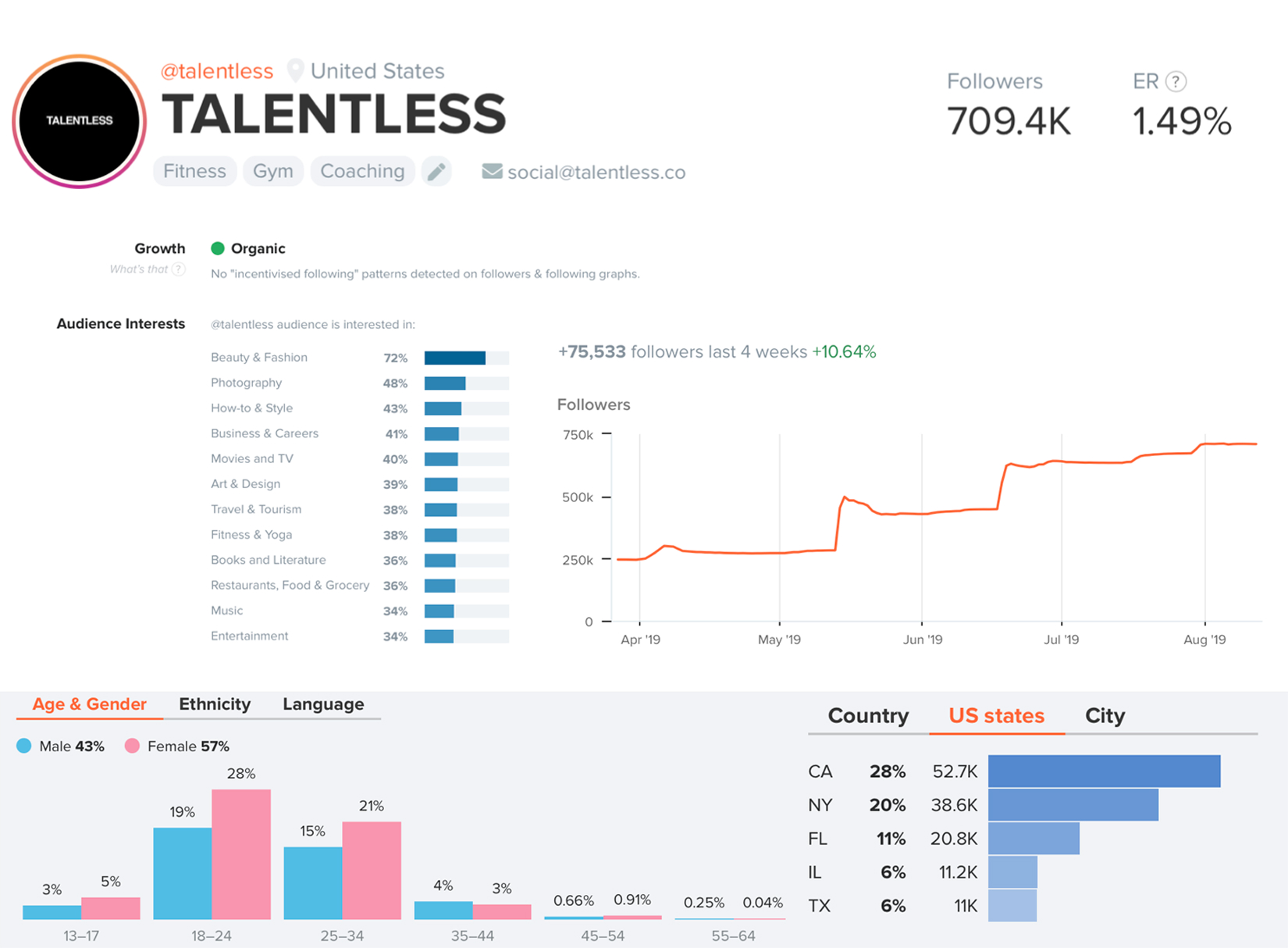
Task: Open the City tab
Action: pos(1105,715)
